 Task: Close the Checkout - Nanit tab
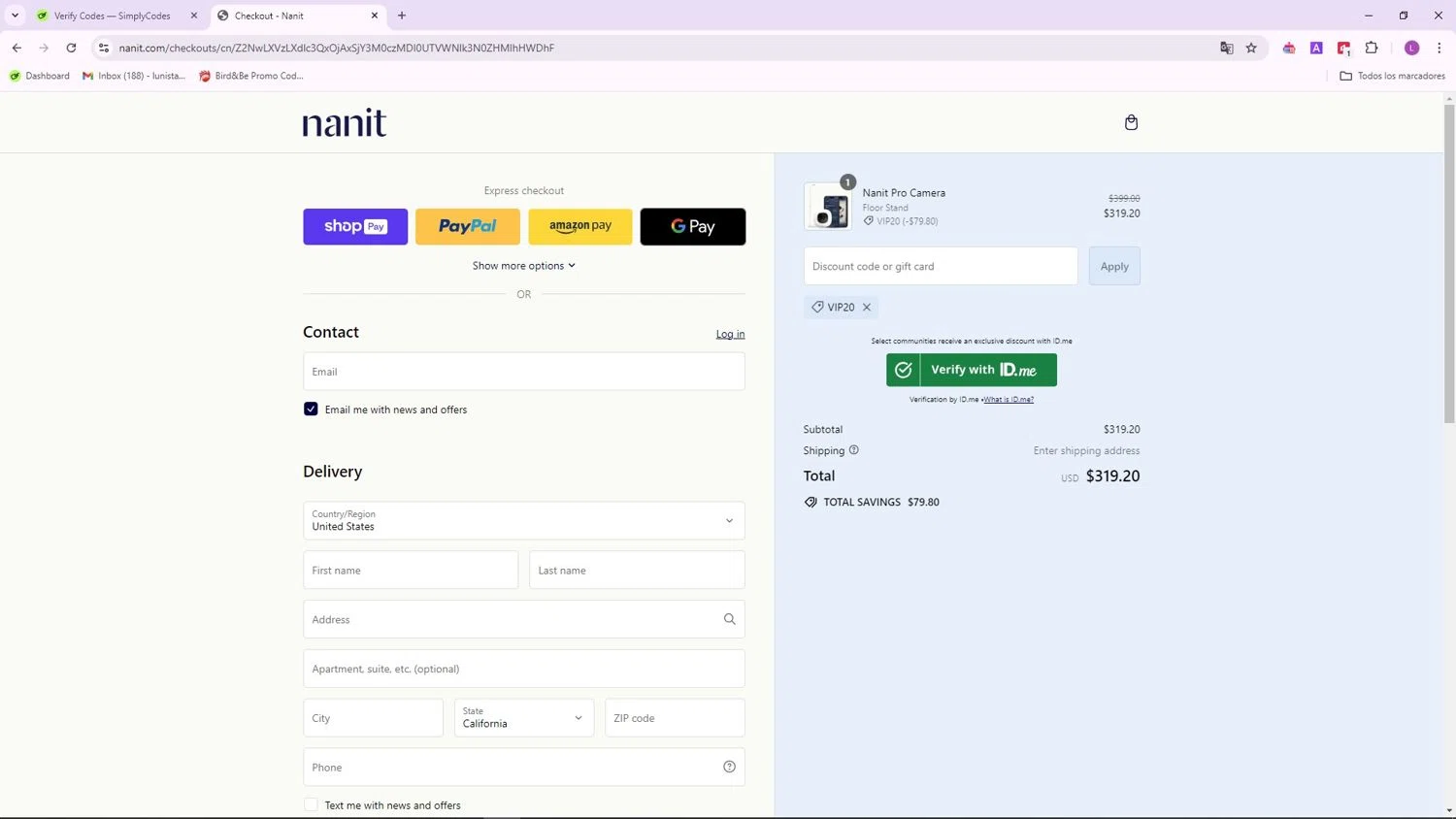coord(375,16)
